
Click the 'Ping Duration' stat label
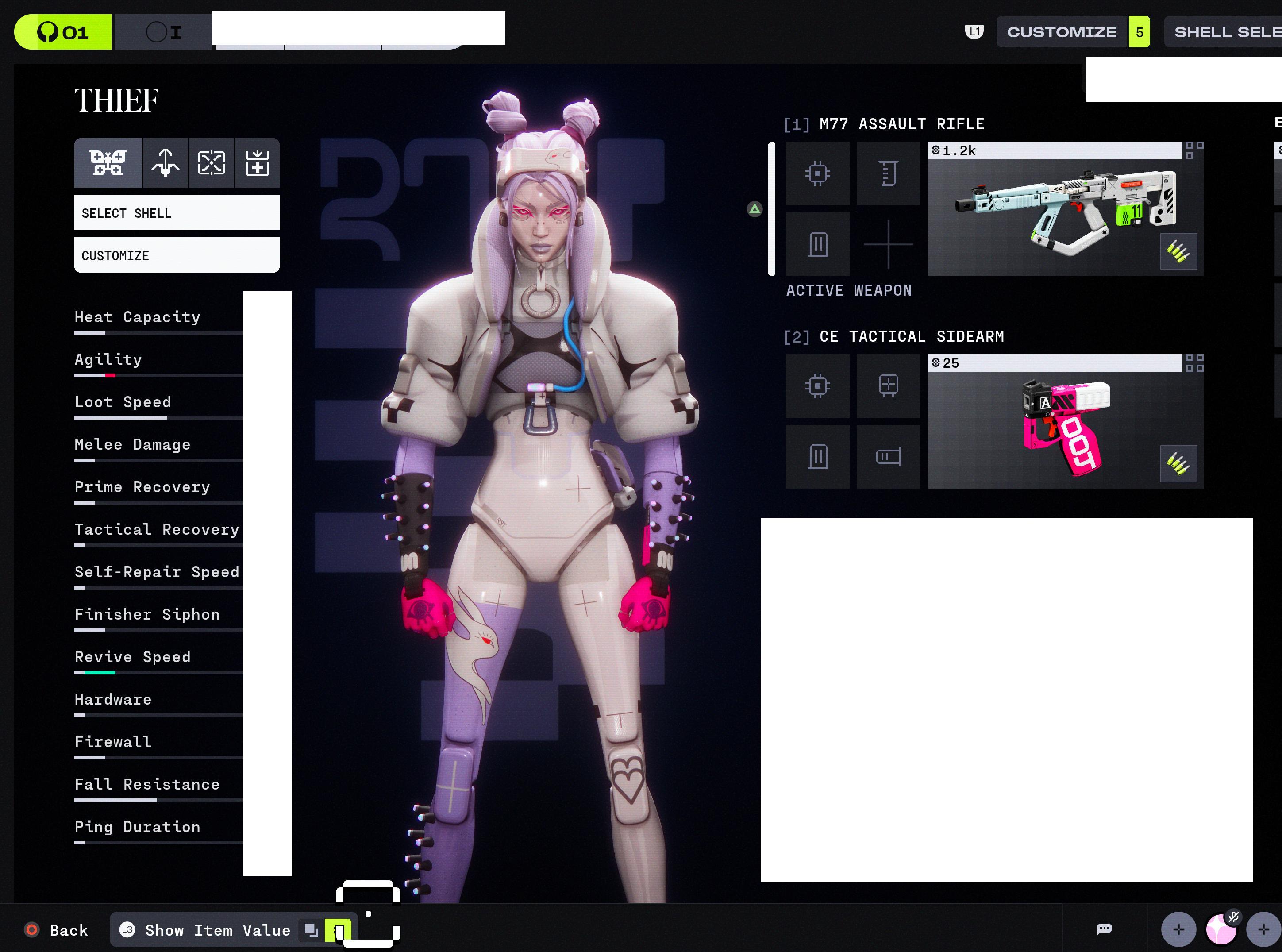137,827
